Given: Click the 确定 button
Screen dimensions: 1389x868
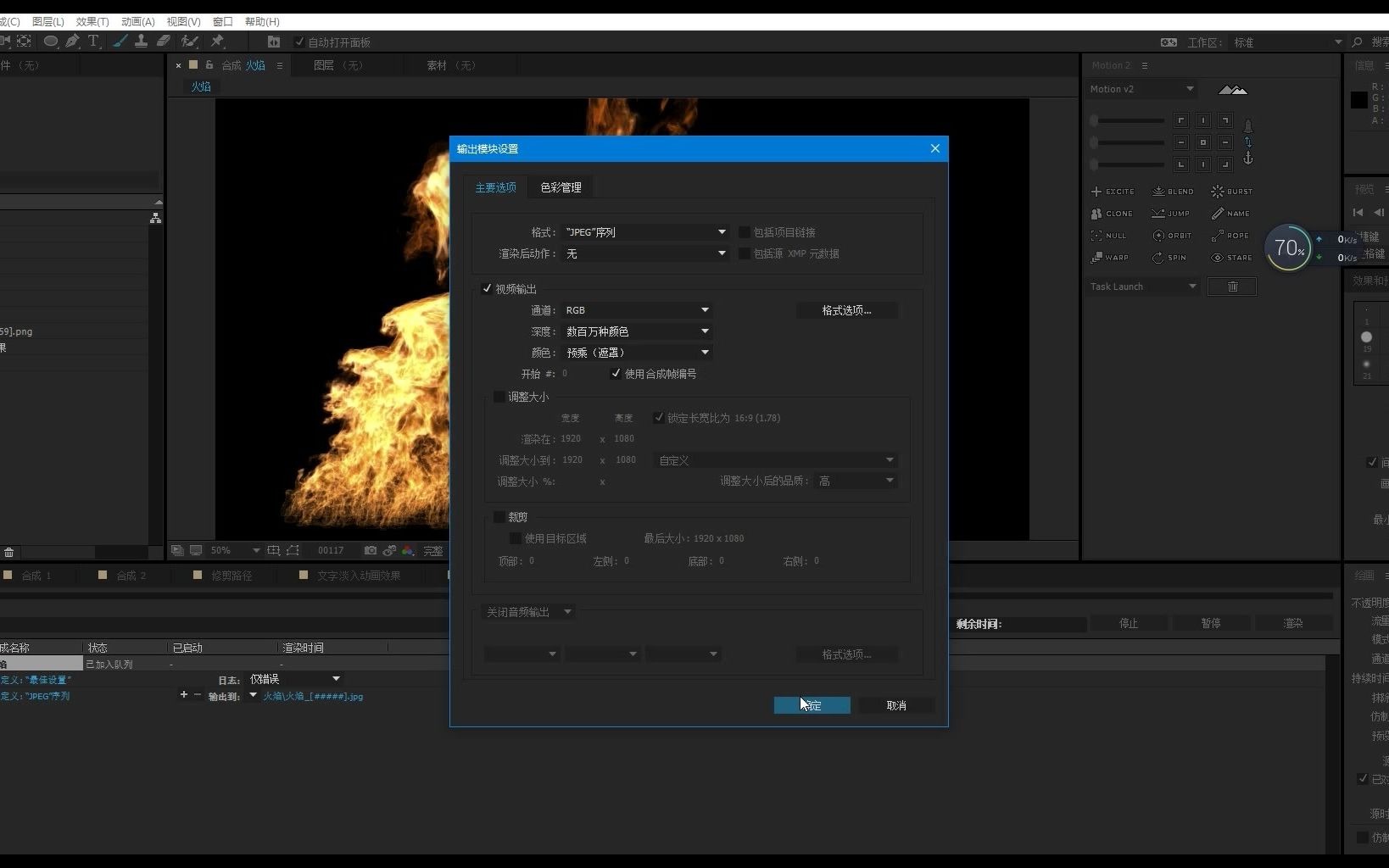Looking at the screenshot, I should tap(812, 705).
